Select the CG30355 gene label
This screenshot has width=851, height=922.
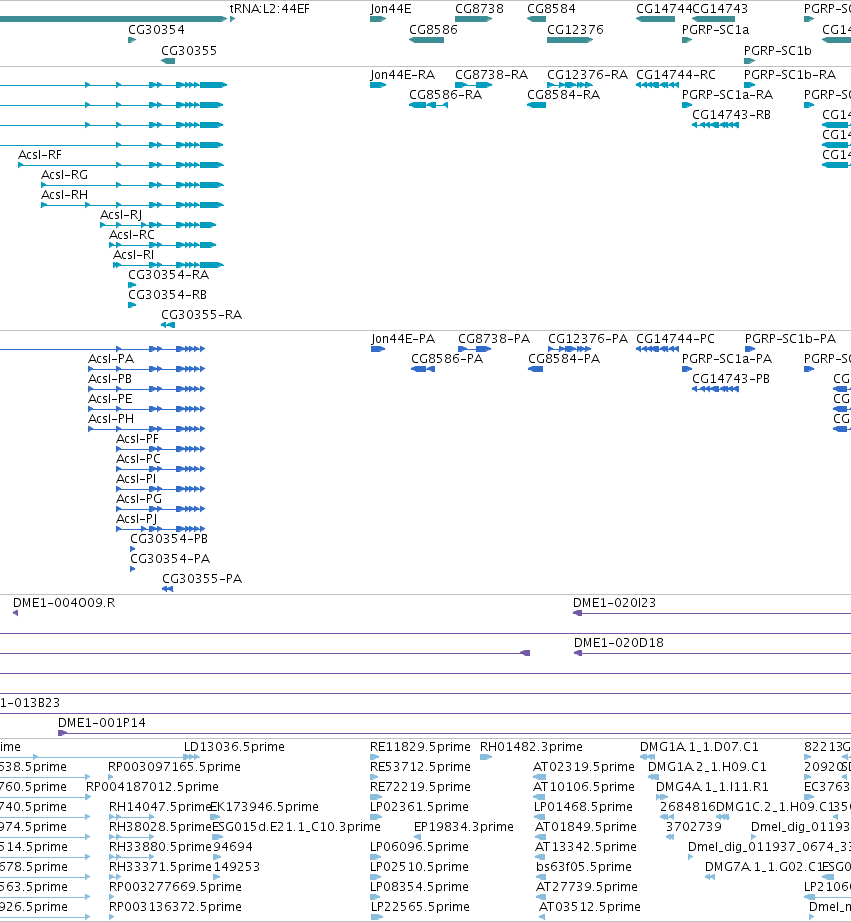tap(189, 51)
